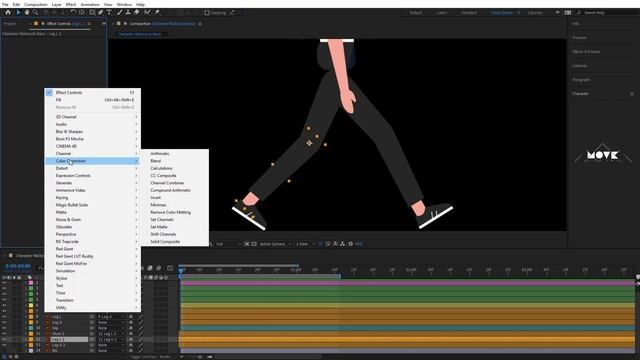
Task: Select the Rectangle shape tool
Action: click(92, 13)
